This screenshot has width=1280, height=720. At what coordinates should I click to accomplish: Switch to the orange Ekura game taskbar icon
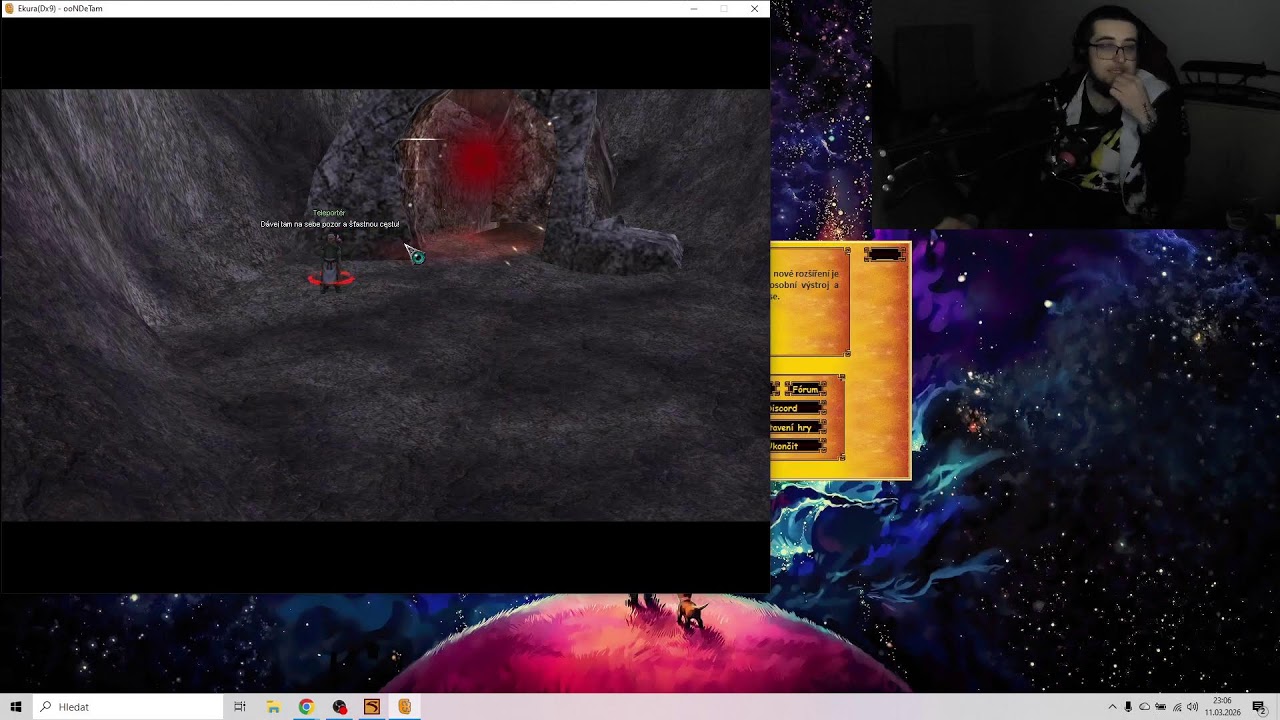[405, 707]
